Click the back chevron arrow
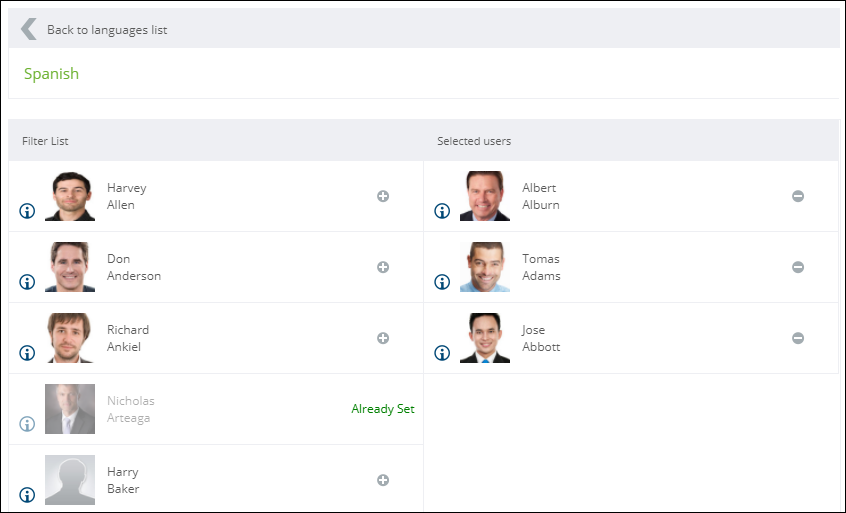Image resolution: width=846 pixels, height=513 pixels. click(x=29, y=29)
